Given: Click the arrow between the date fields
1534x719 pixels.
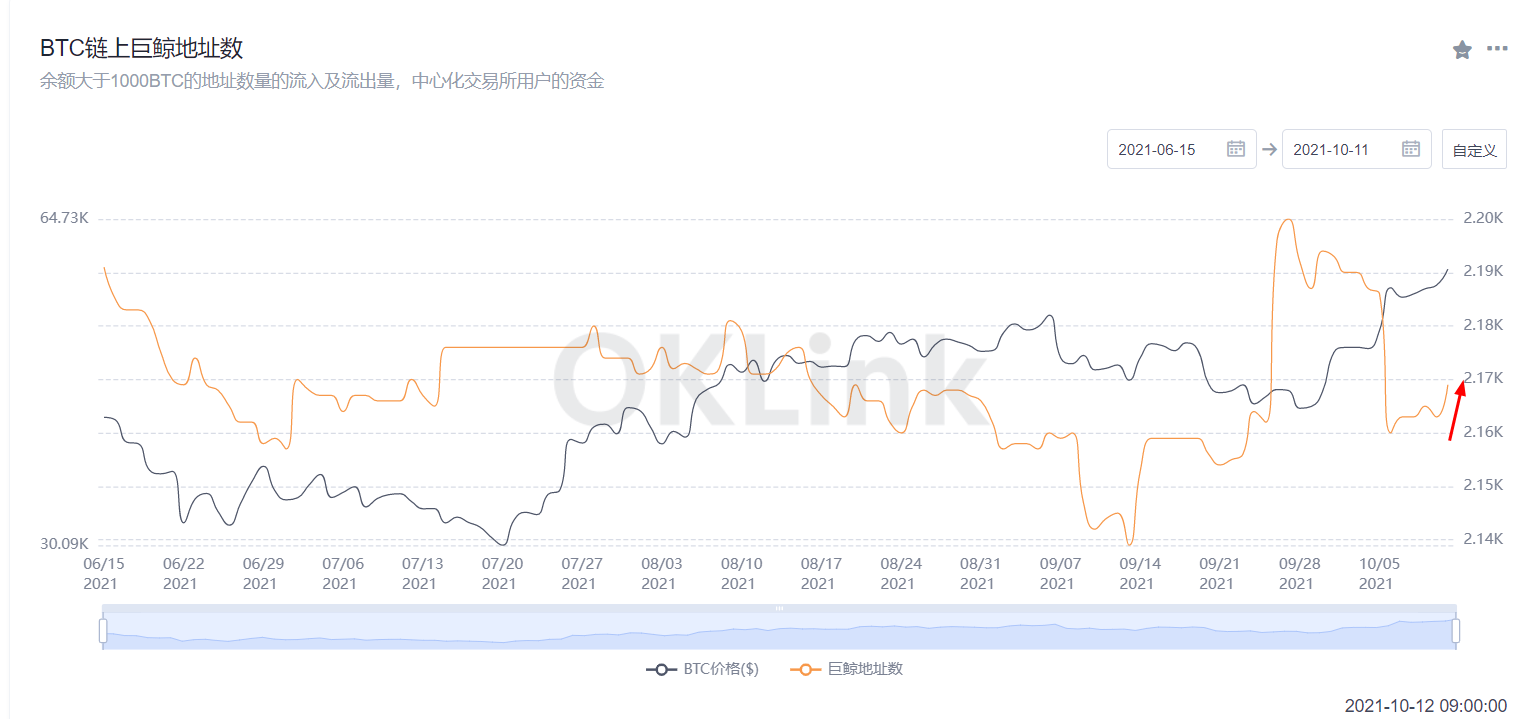Looking at the screenshot, I should coord(1269,149).
